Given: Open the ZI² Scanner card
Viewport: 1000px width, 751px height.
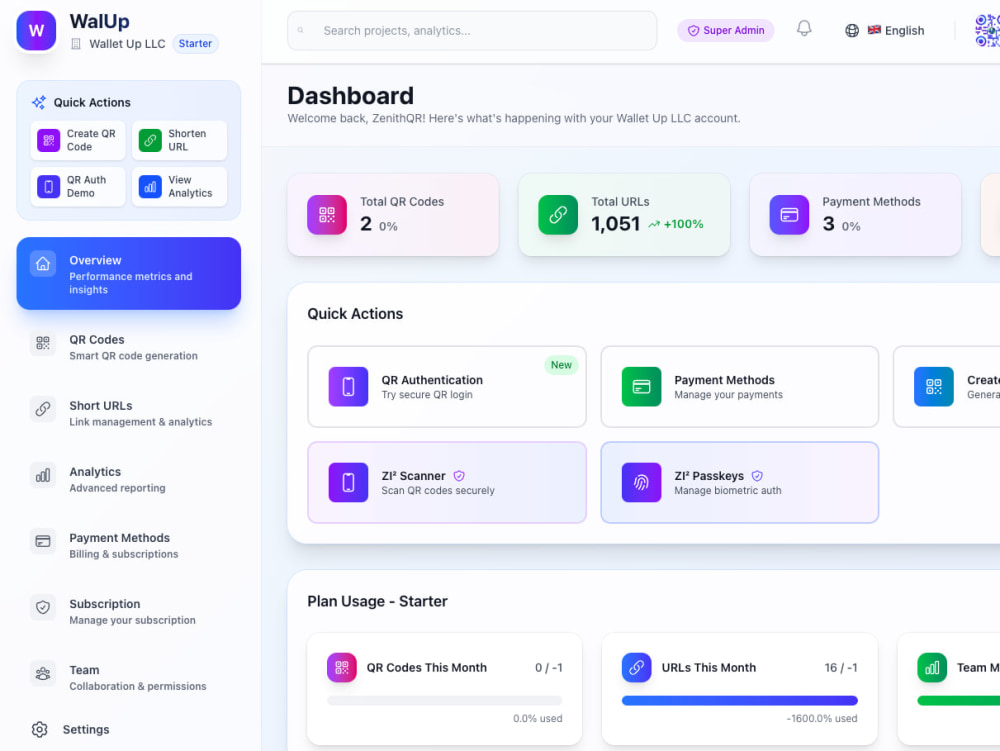Looking at the screenshot, I should pos(447,483).
